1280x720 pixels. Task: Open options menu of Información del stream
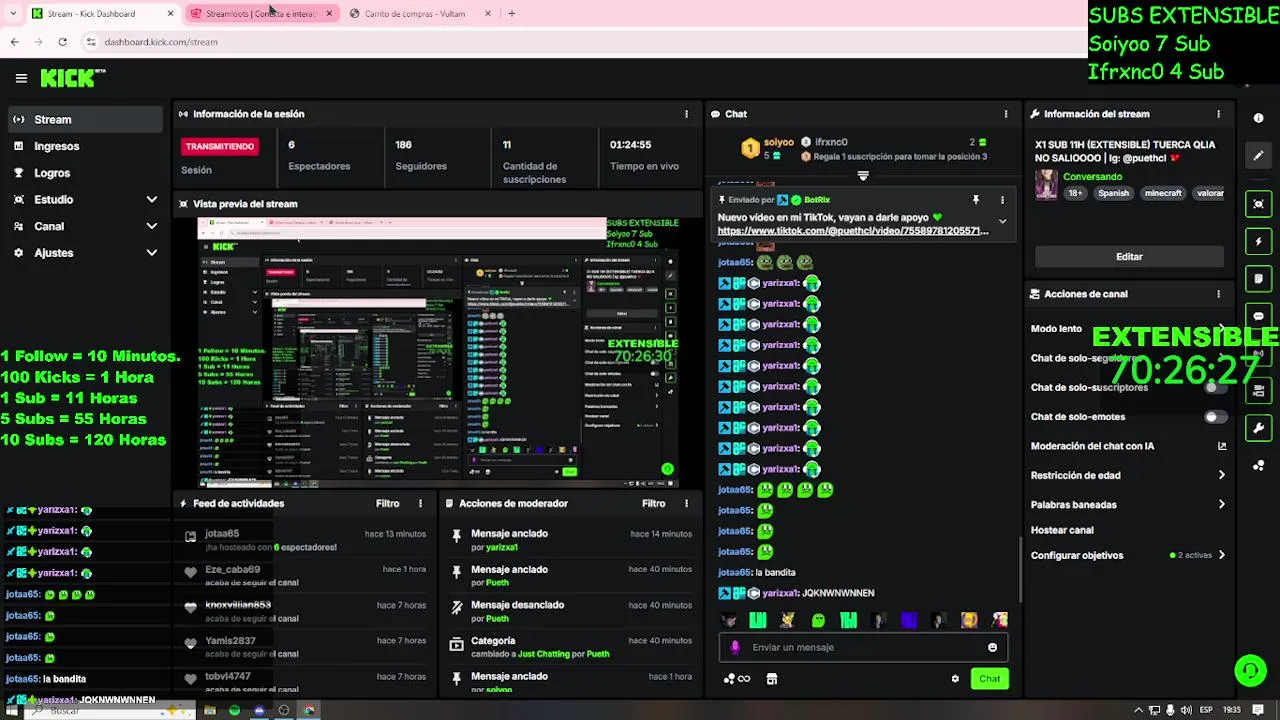1218,114
